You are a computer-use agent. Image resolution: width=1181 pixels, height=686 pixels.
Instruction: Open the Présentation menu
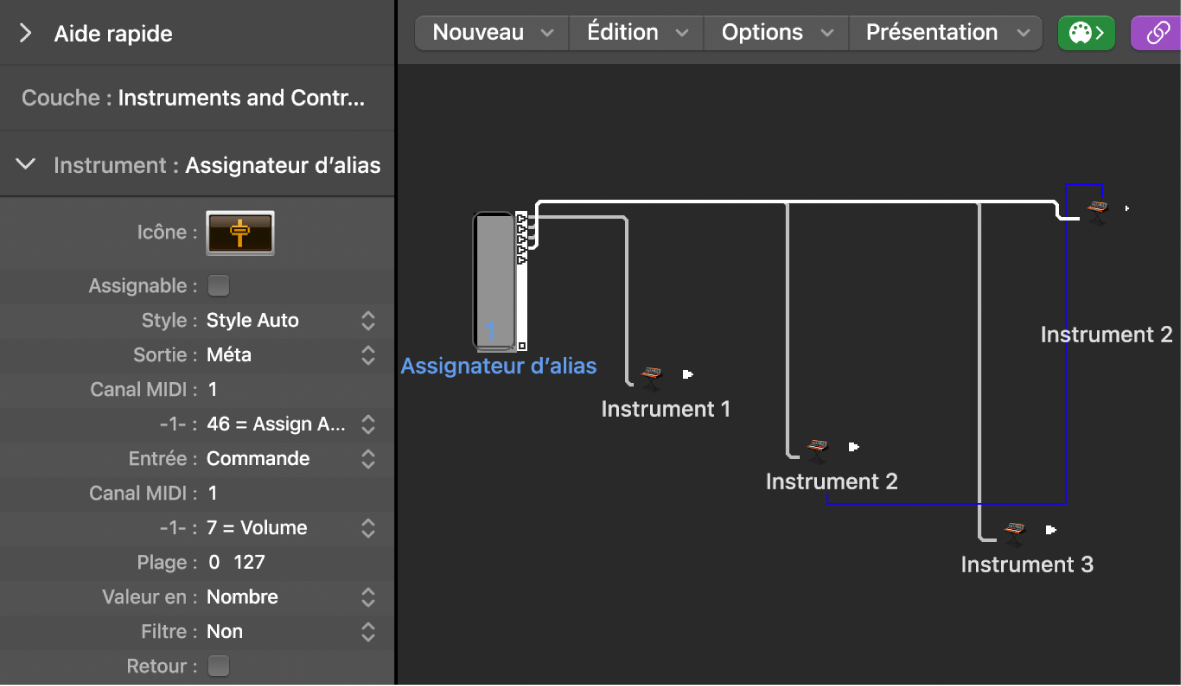click(946, 33)
